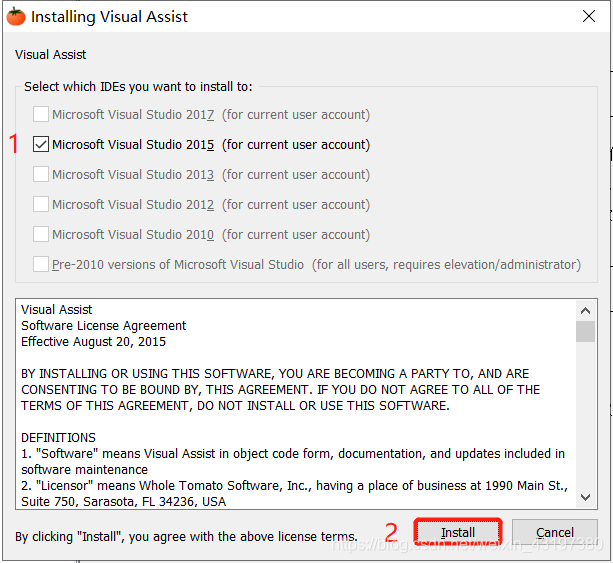Toggle Pre-2010 versions of Visual Studio checkbox
Viewport: 613px width, 563px height.
[41, 264]
